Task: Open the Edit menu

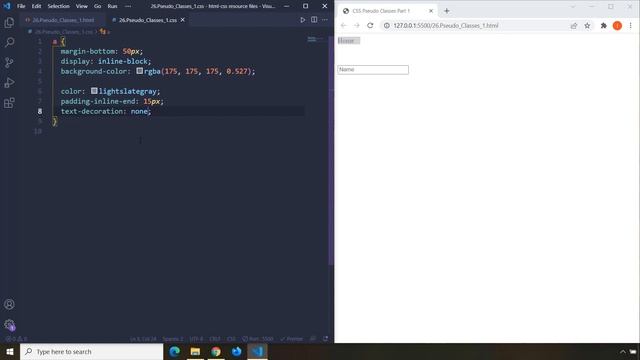Action: pyautogui.click(x=36, y=6)
